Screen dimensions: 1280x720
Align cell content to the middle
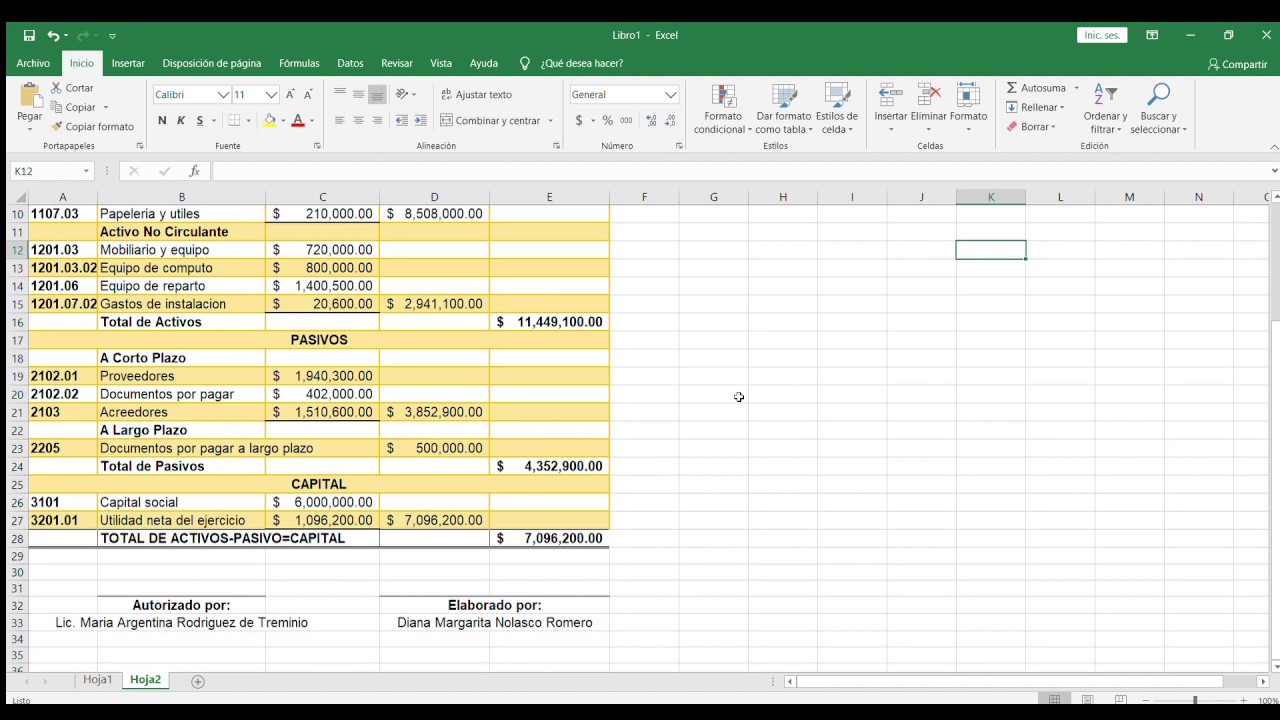(x=358, y=94)
